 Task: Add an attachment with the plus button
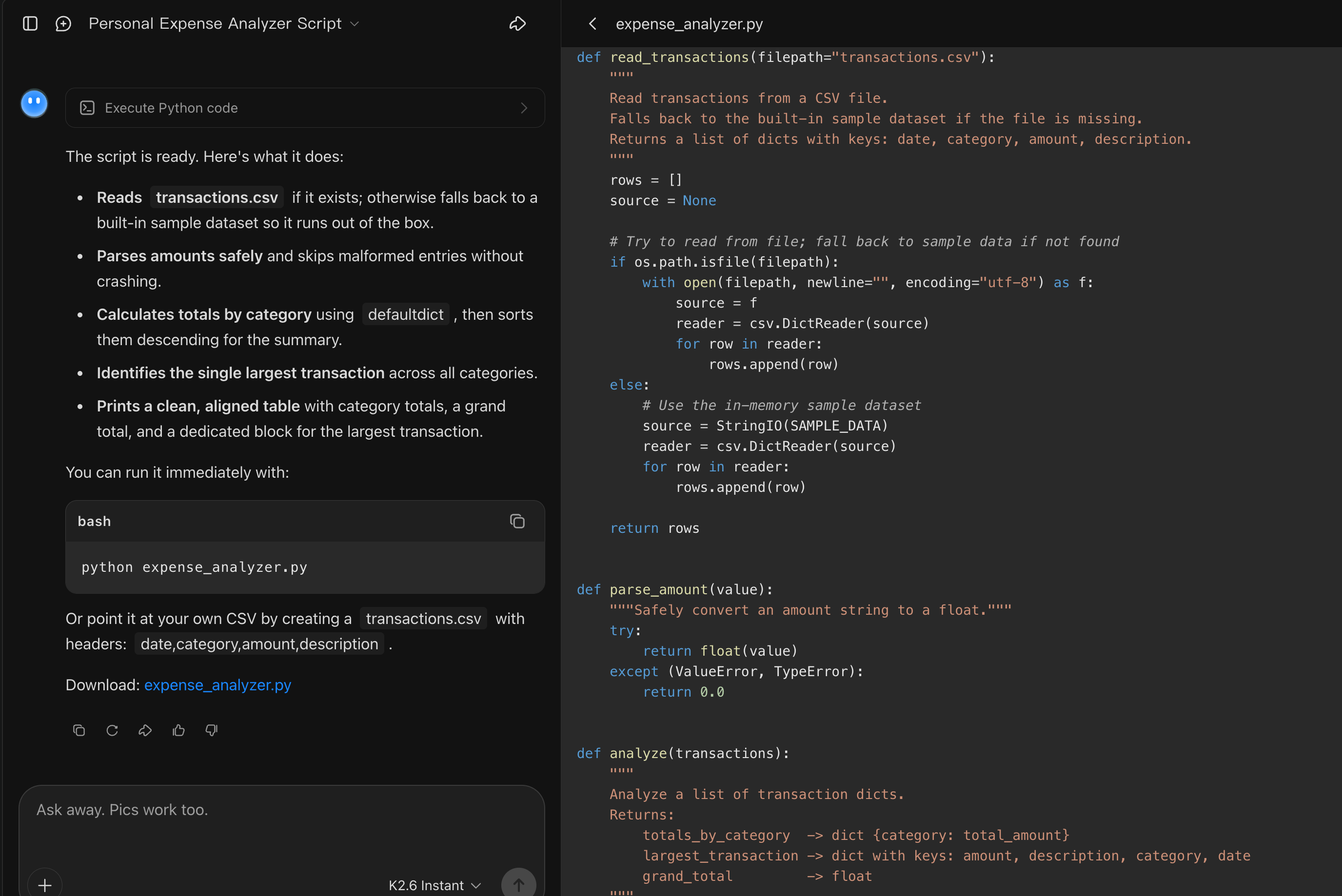coord(44,885)
